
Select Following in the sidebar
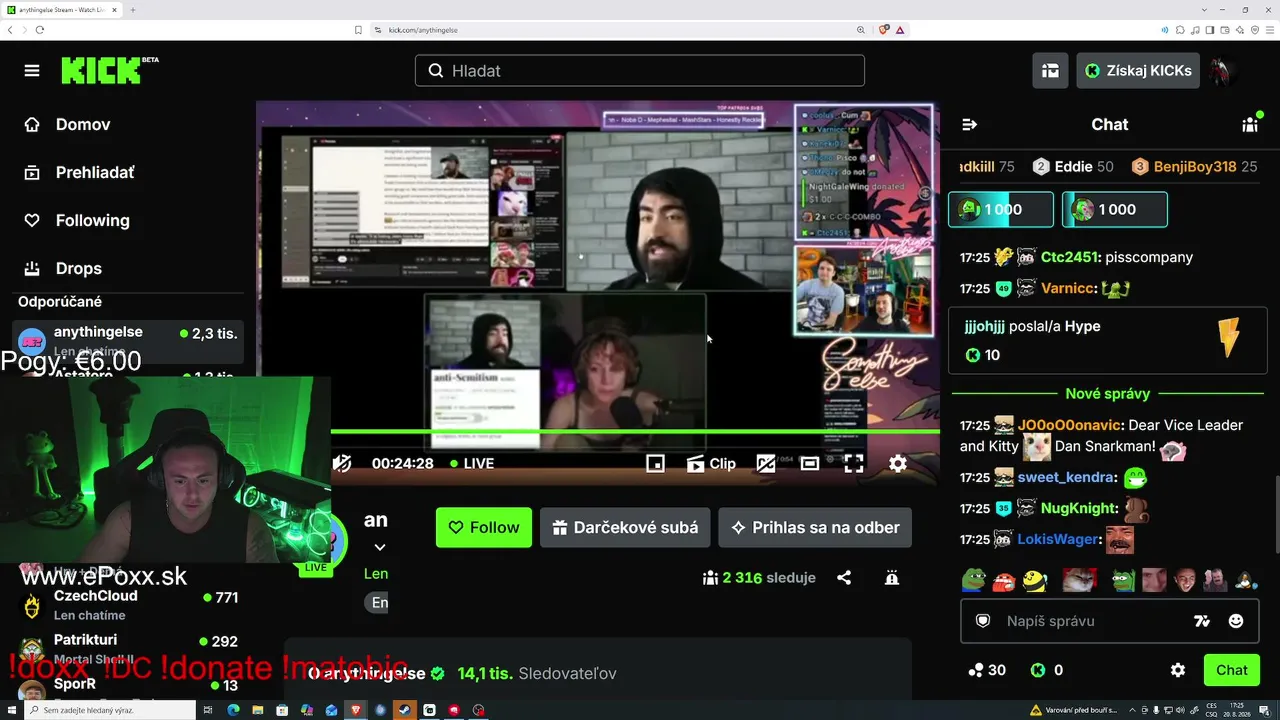coord(77,220)
